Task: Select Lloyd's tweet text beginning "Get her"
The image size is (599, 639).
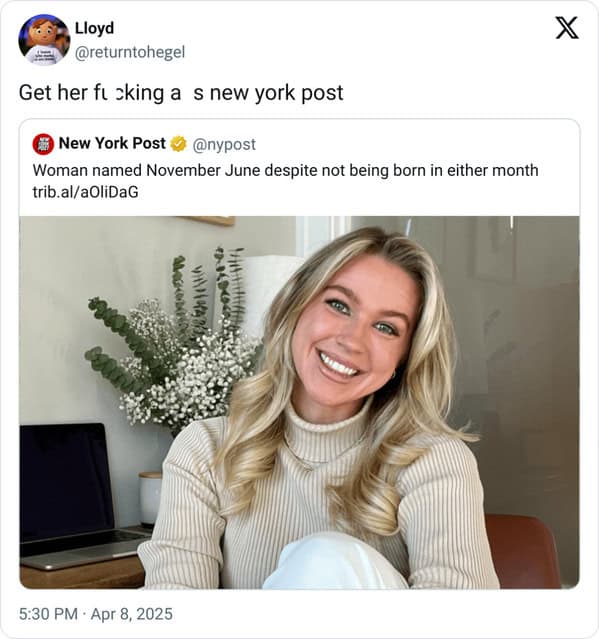Action: (181, 93)
